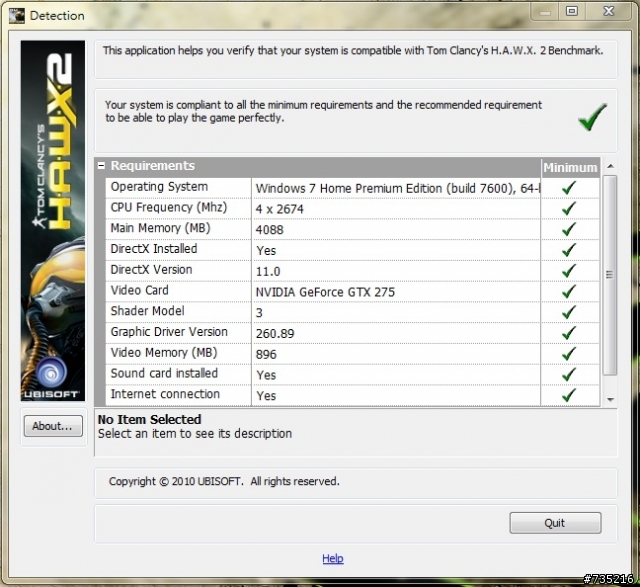Click the H.A.W.X. 2 banner image
The width and height of the screenshot is (640, 587).
[x=53, y=220]
